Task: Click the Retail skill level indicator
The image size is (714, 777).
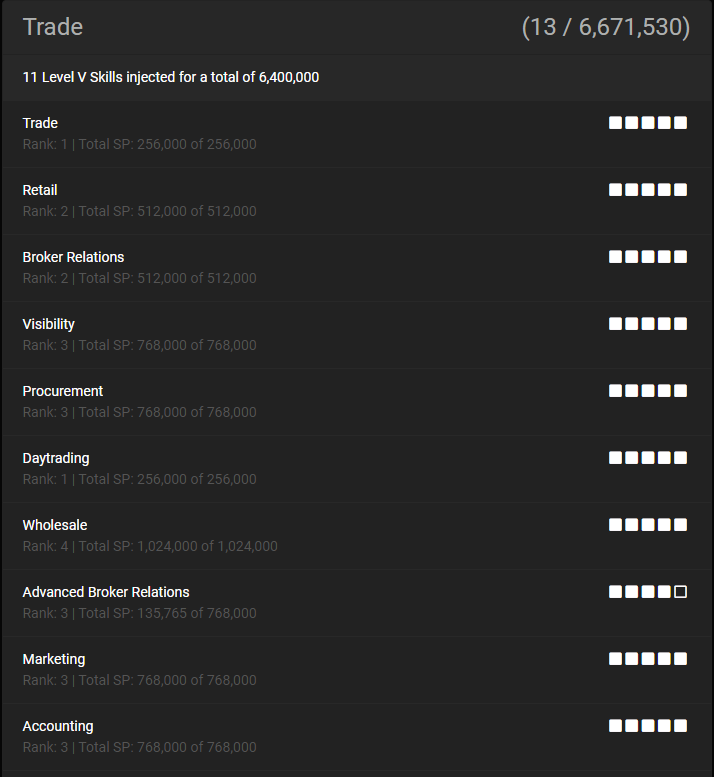Action: click(x=648, y=190)
